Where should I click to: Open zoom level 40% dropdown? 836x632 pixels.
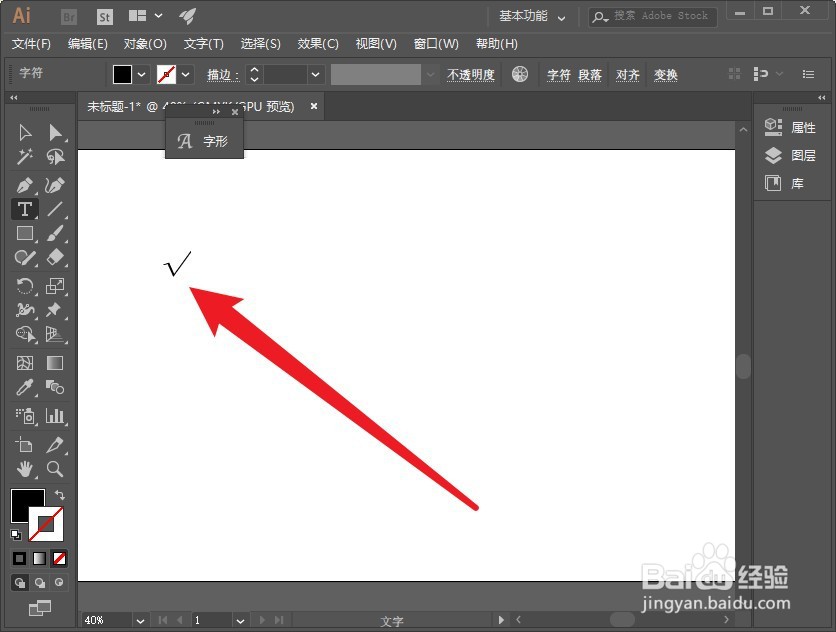140,621
